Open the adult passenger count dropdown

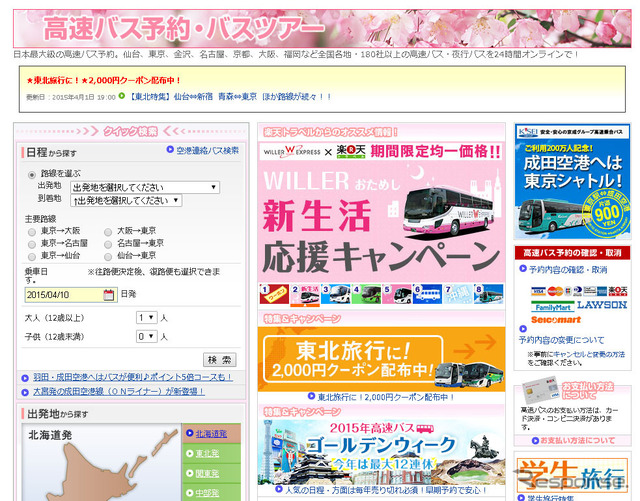147,318
